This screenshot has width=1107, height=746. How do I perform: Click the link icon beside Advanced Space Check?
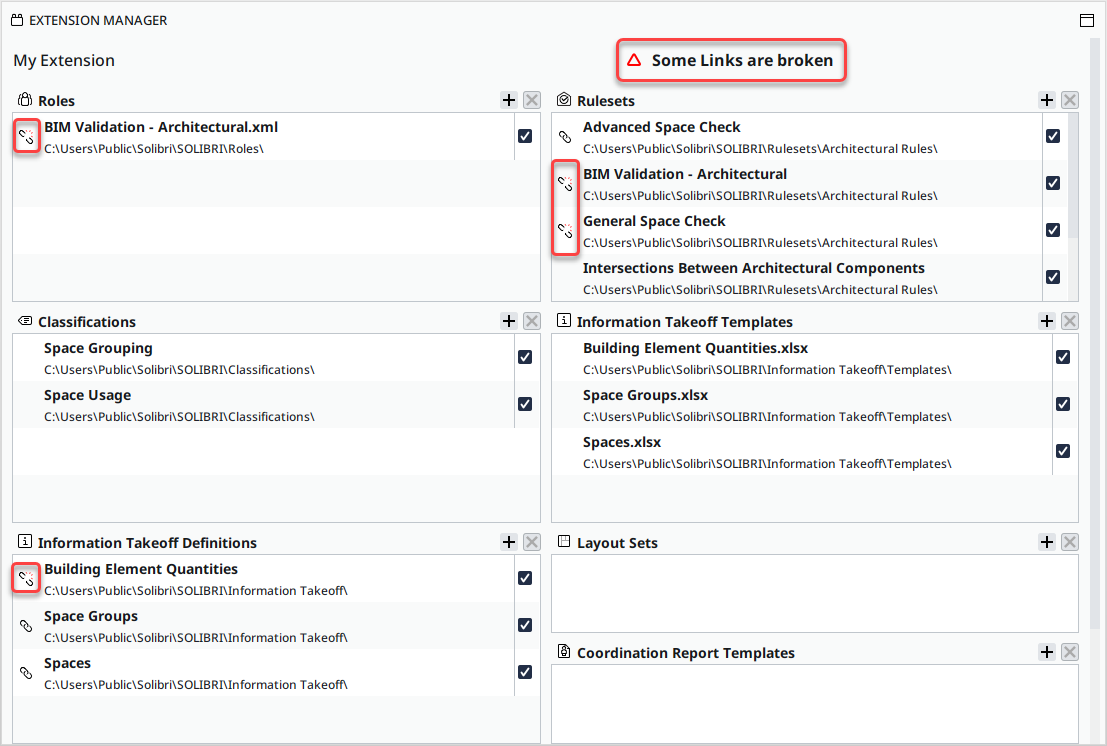(x=565, y=136)
